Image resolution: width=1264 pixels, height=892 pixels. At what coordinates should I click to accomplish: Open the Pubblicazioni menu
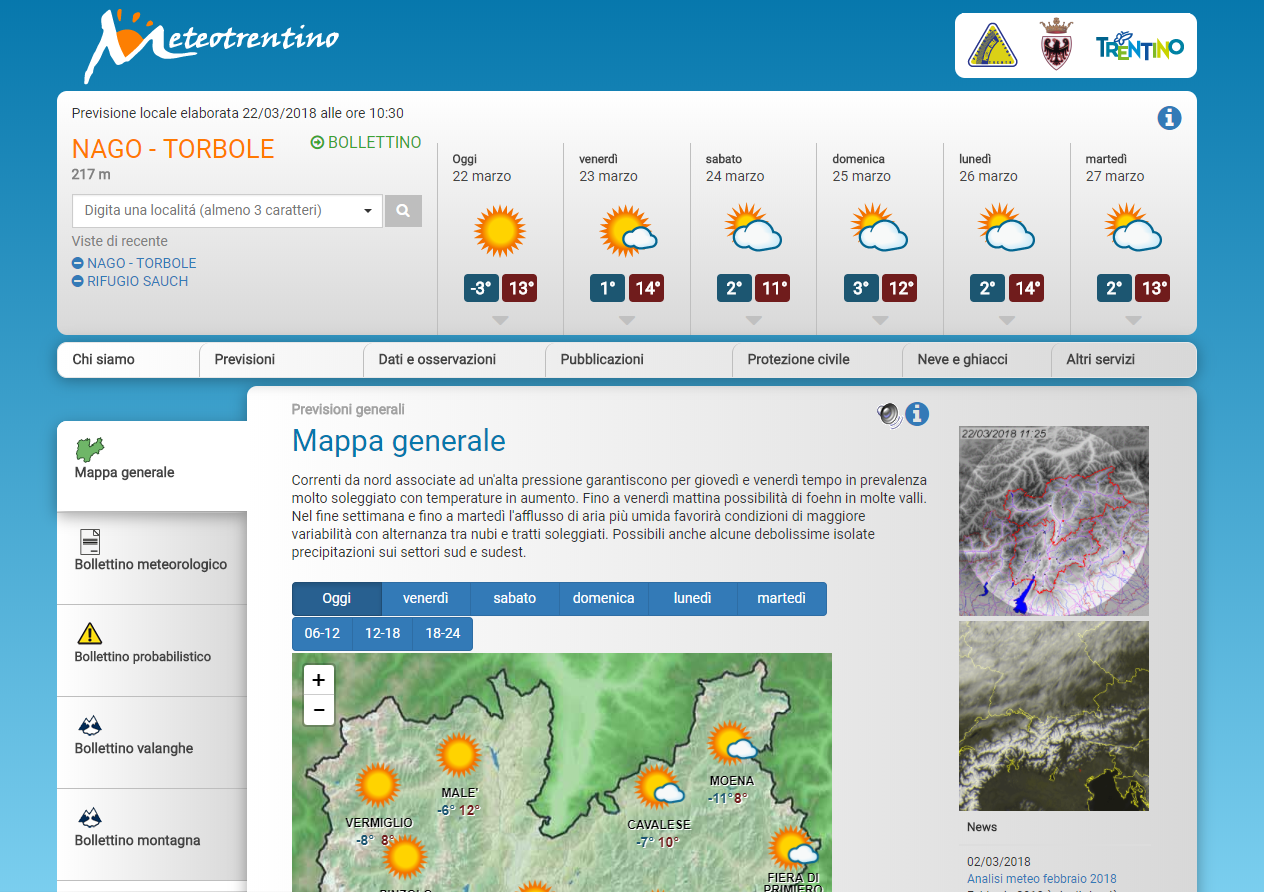639,360
